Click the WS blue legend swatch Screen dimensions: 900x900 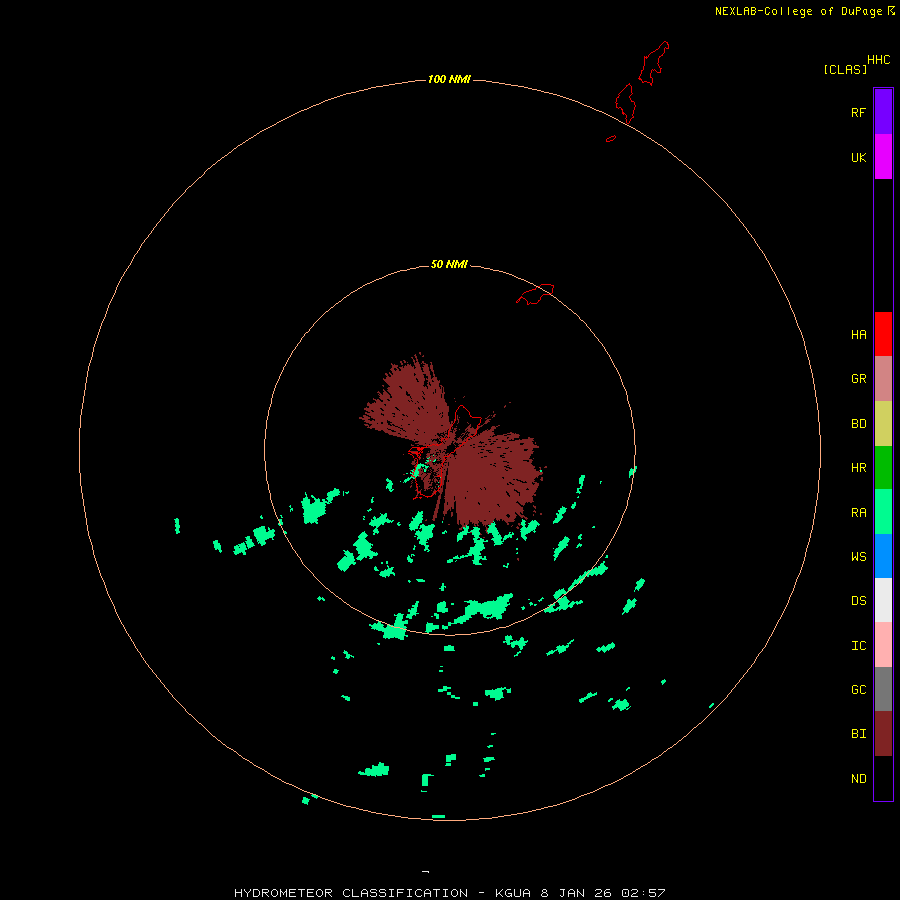tap(883, 556)
